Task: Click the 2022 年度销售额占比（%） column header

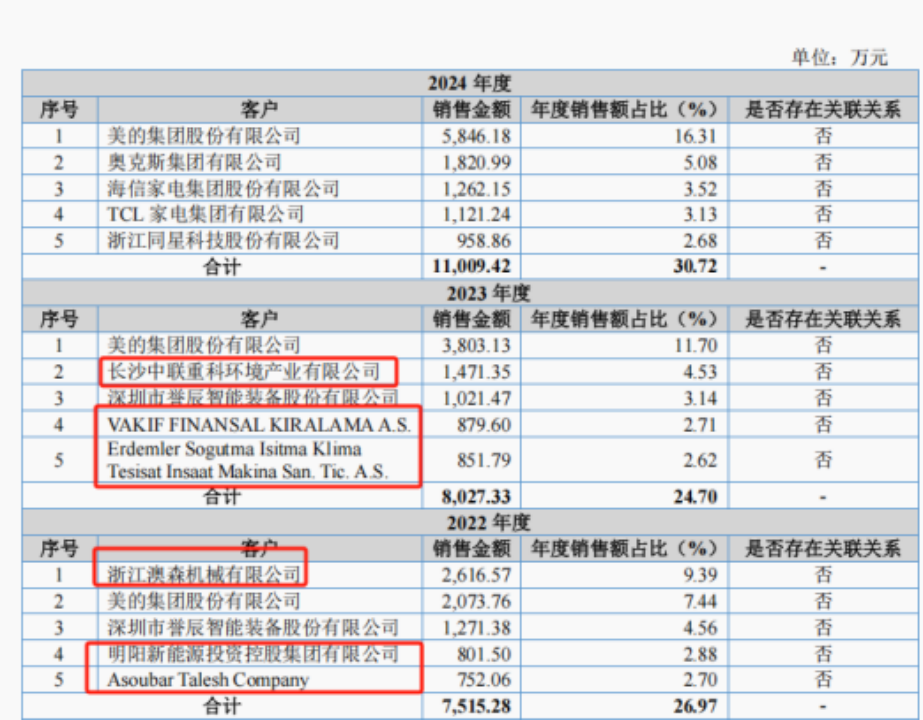Action: [625, 549]
